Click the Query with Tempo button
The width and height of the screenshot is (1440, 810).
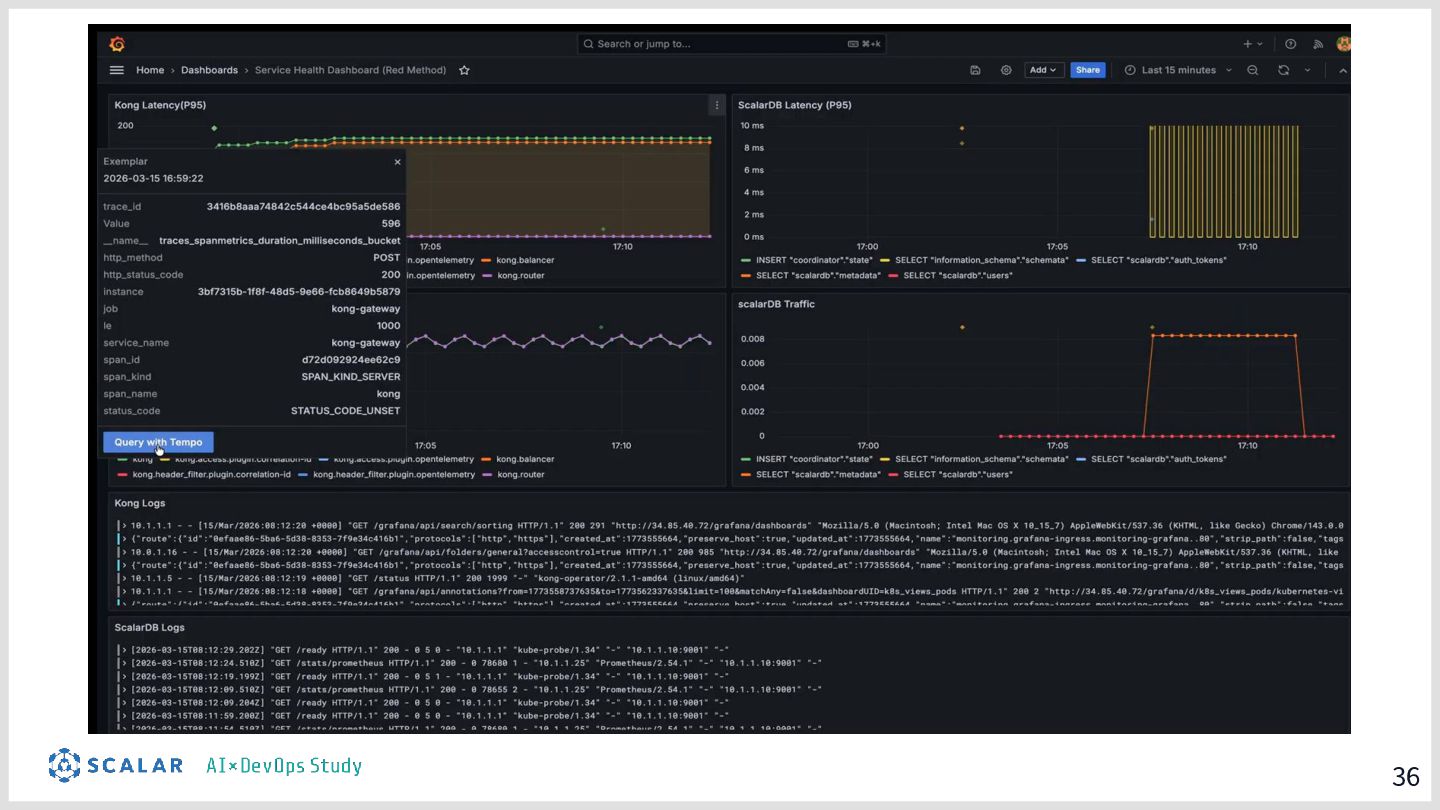point(158,442)
